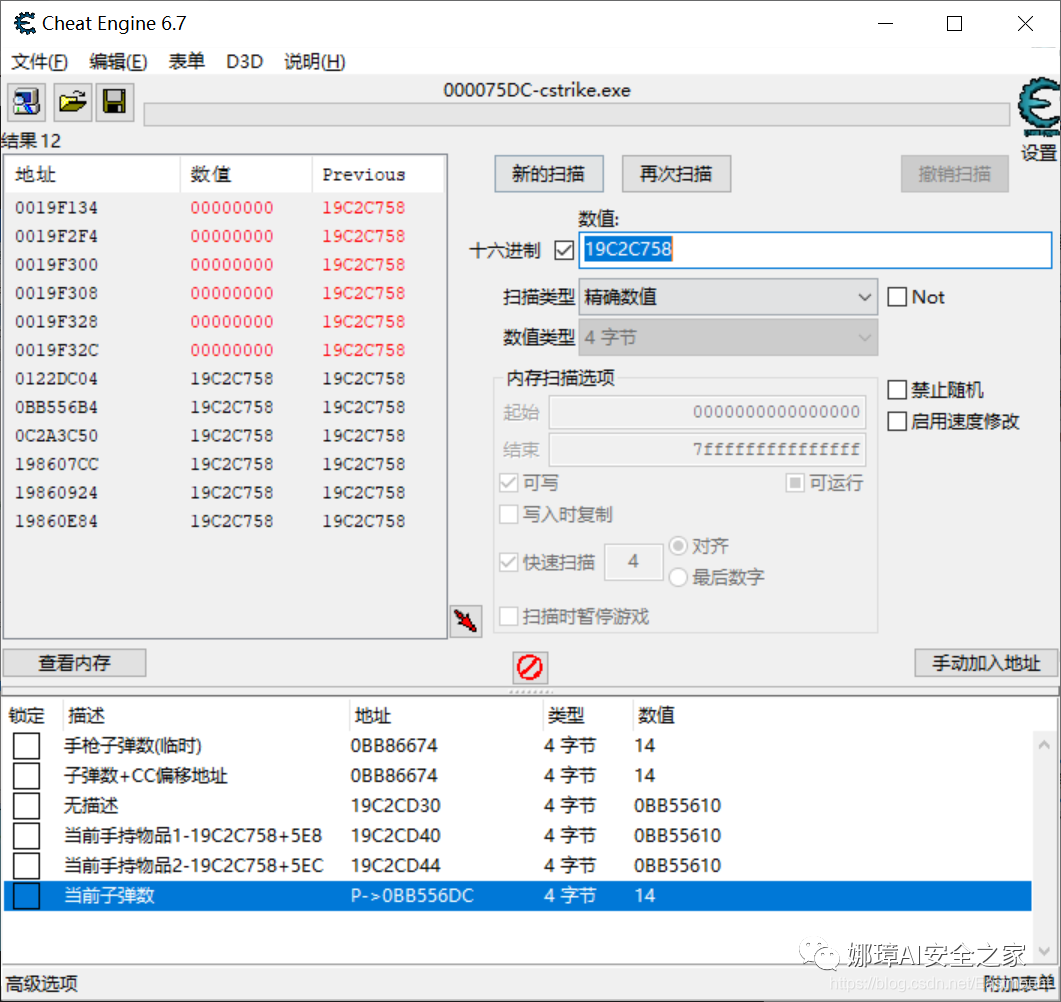Select result row 0019F300

pyautogui.click(x=225, y=265)
